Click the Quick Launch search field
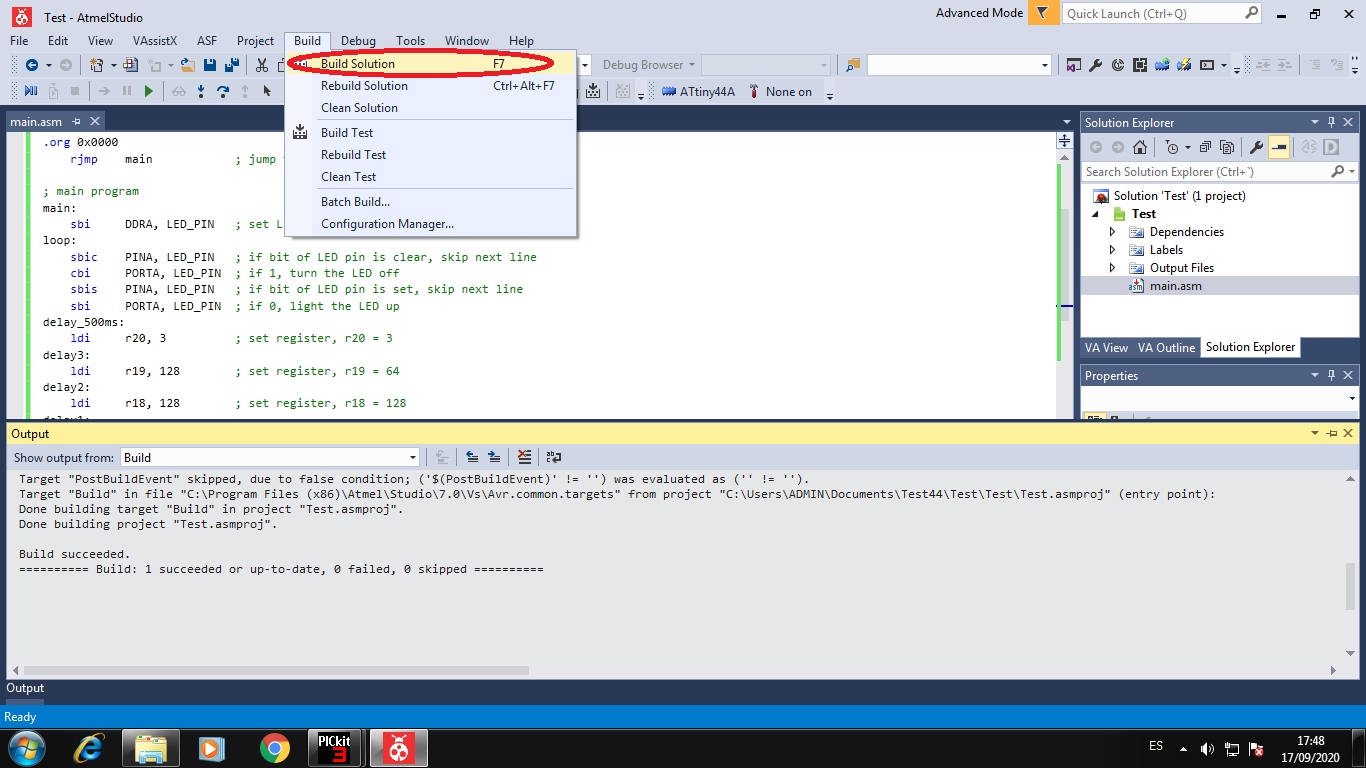Screen dimensions: 1366x768 pyautogui.click(x=1163, y=13)
